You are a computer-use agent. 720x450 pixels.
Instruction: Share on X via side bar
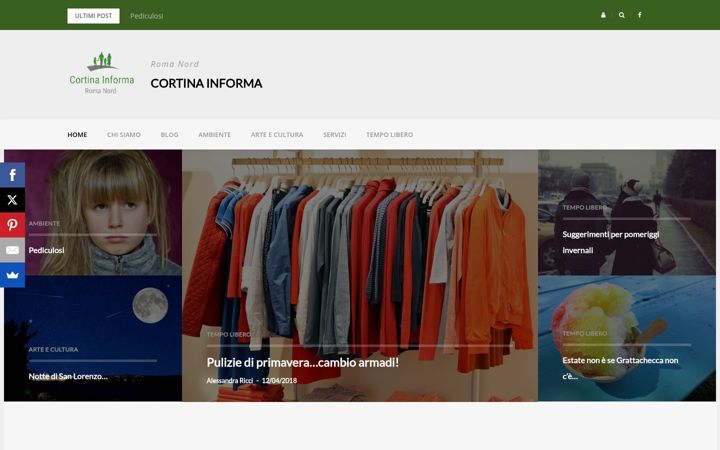pyautogui.click(x=12, y=200)
